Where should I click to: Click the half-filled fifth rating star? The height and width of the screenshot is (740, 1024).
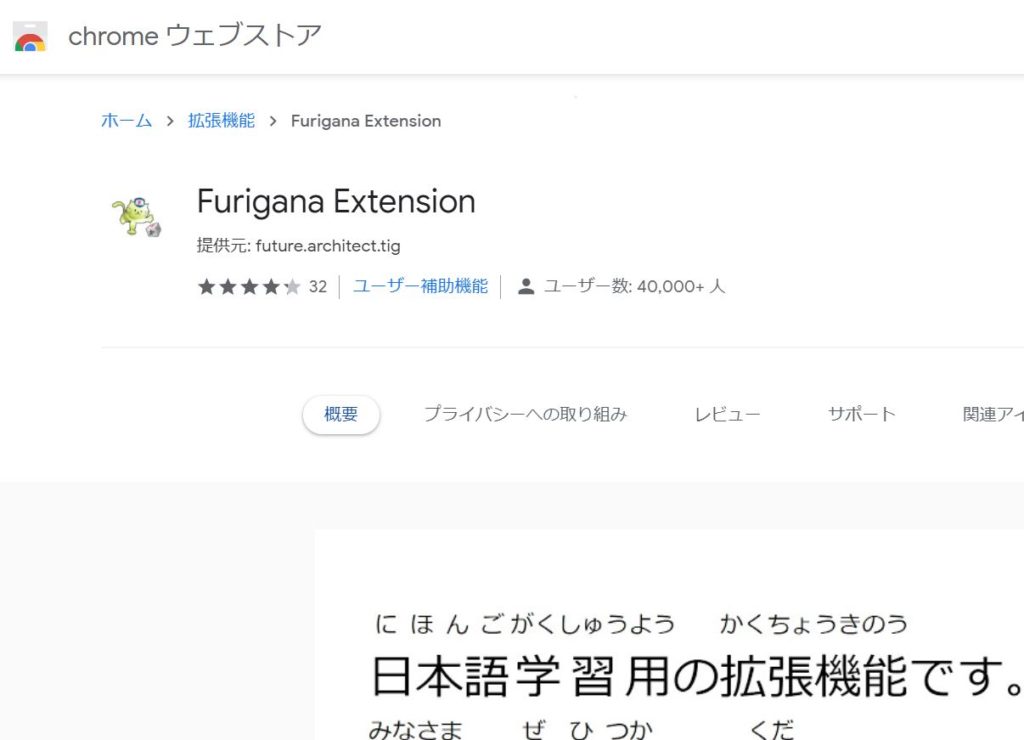pos(293,287)
